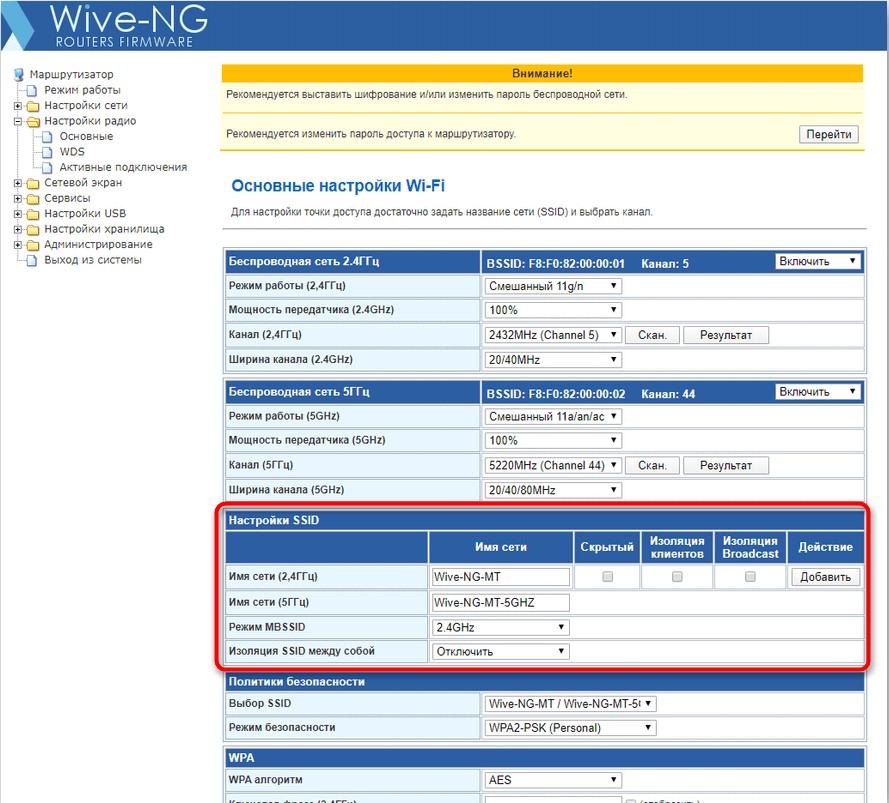The width and height of the screenshot is (889, 803).
Task: Click the folder icon beside Сетевой экран
Action: [x=33, y=183]
